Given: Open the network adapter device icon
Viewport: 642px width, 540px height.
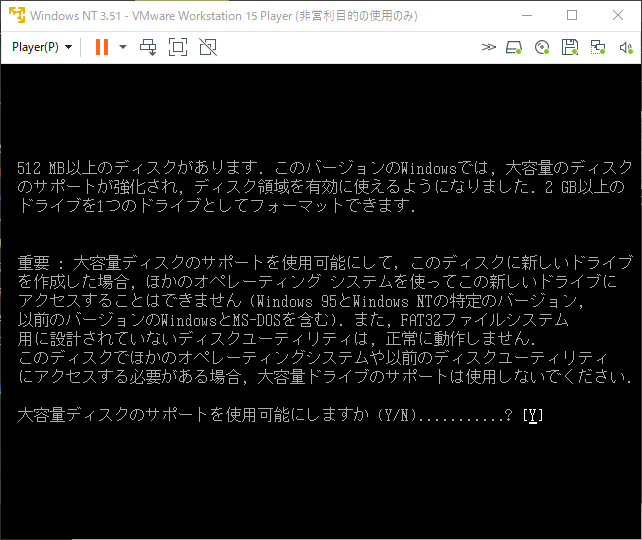Looking at the screenshot, I should (x=598, y=47).
